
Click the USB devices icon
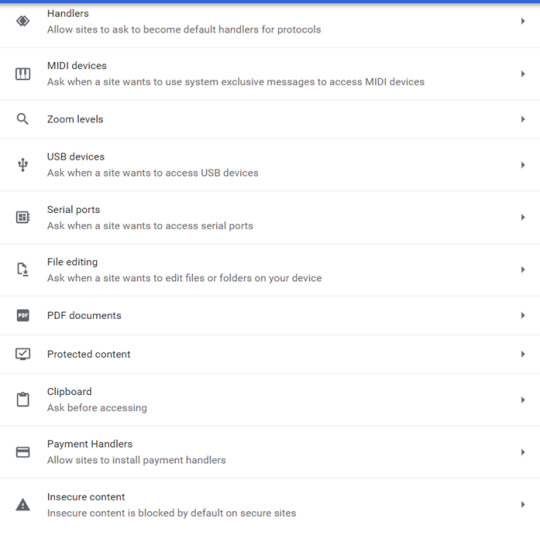(23, 165)
